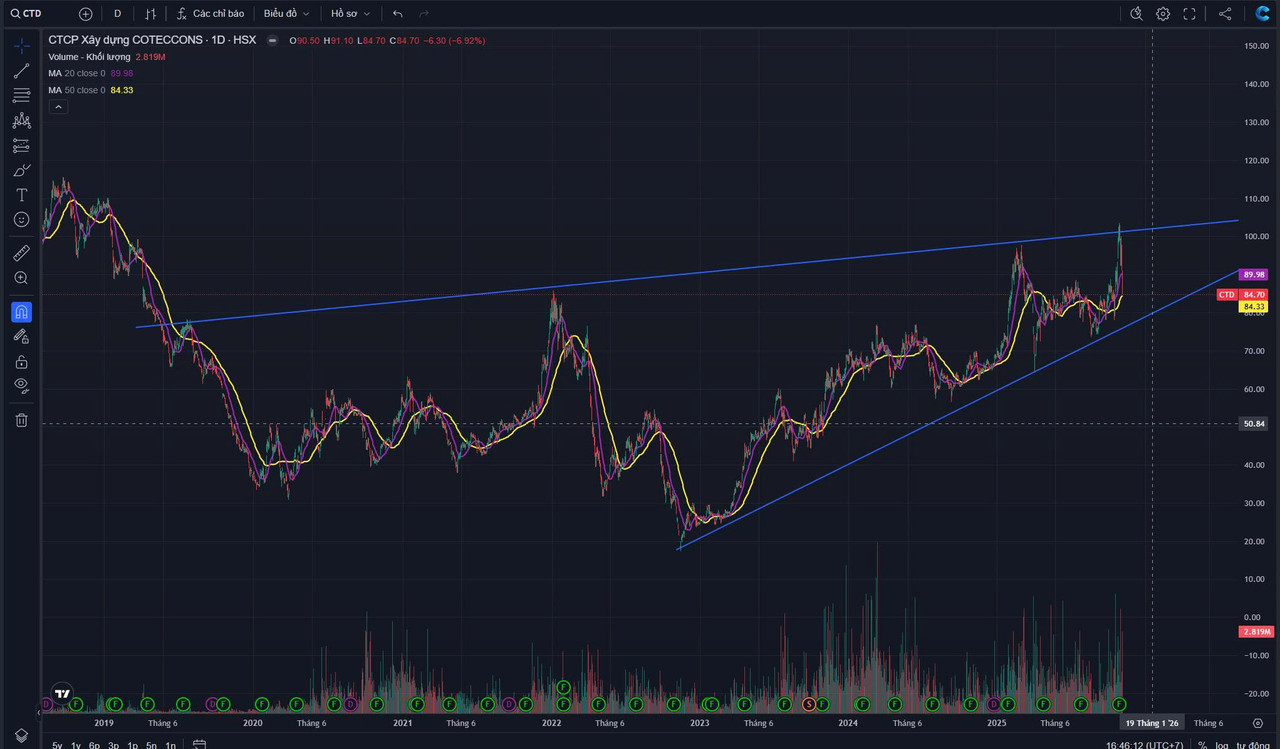Open the go-to-date calendar icon

(199, 745)
